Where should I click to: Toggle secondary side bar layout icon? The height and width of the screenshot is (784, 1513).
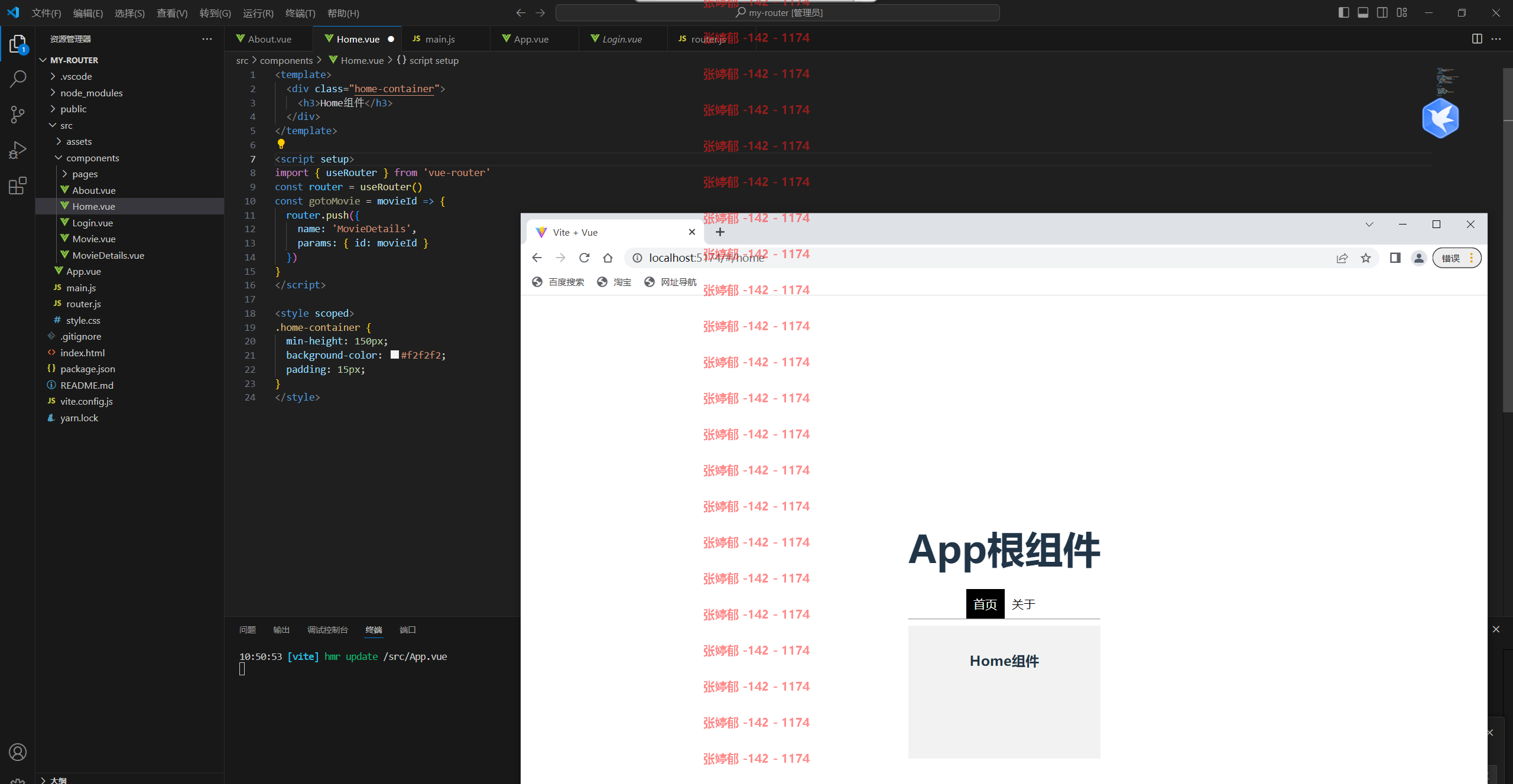(x=1382, y=12)
